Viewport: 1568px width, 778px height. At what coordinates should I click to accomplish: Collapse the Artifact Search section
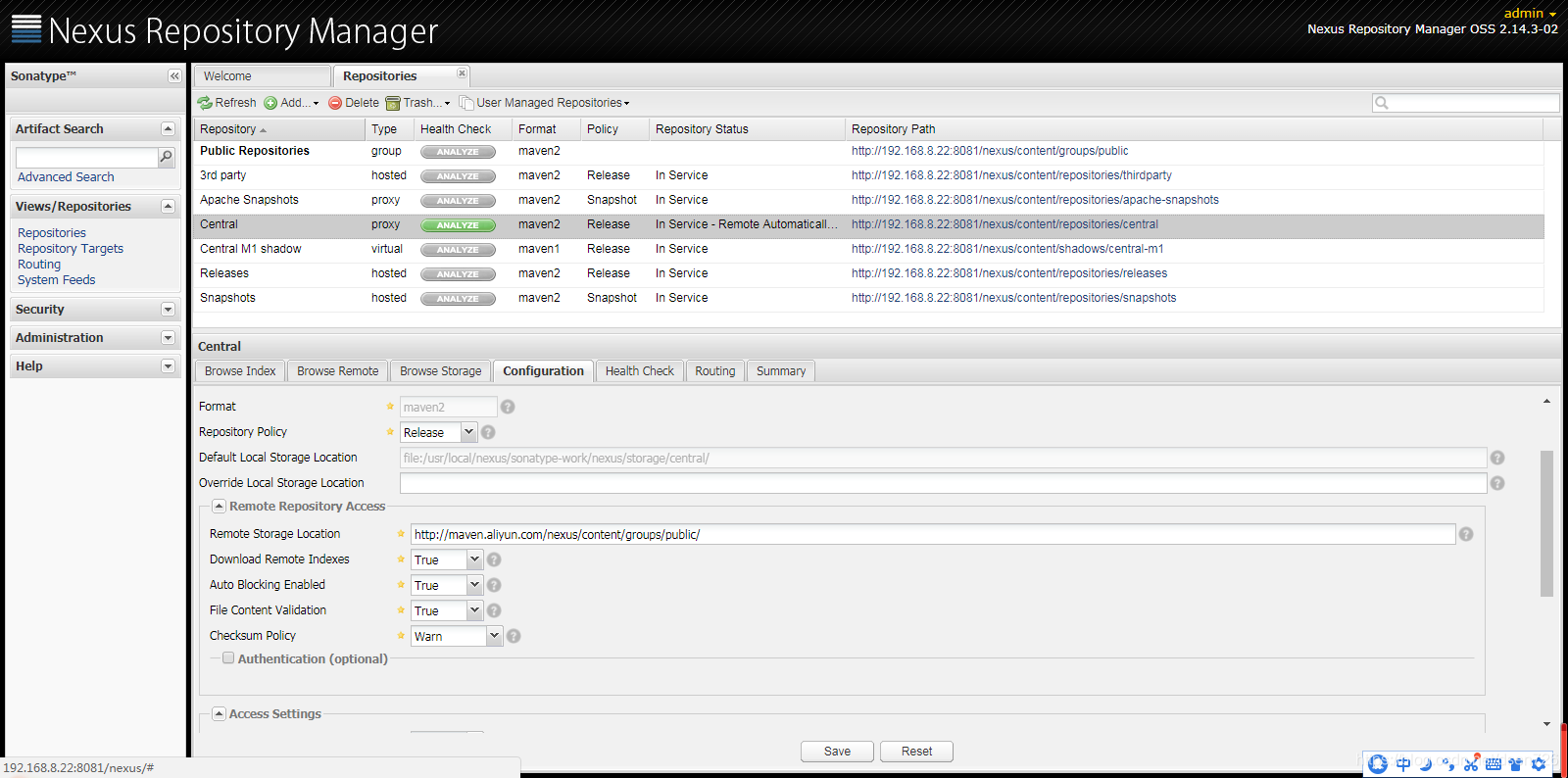coord(168,129)
